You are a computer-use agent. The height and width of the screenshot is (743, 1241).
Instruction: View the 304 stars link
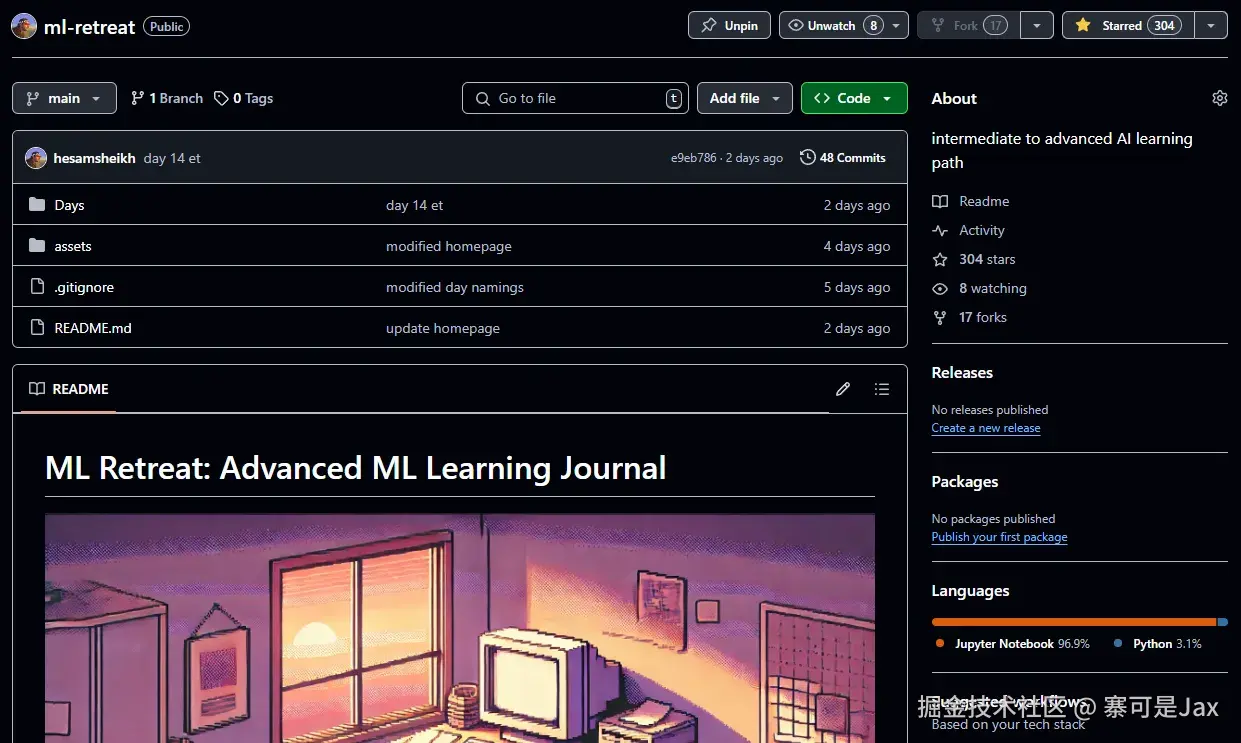(x=973, y=259)
